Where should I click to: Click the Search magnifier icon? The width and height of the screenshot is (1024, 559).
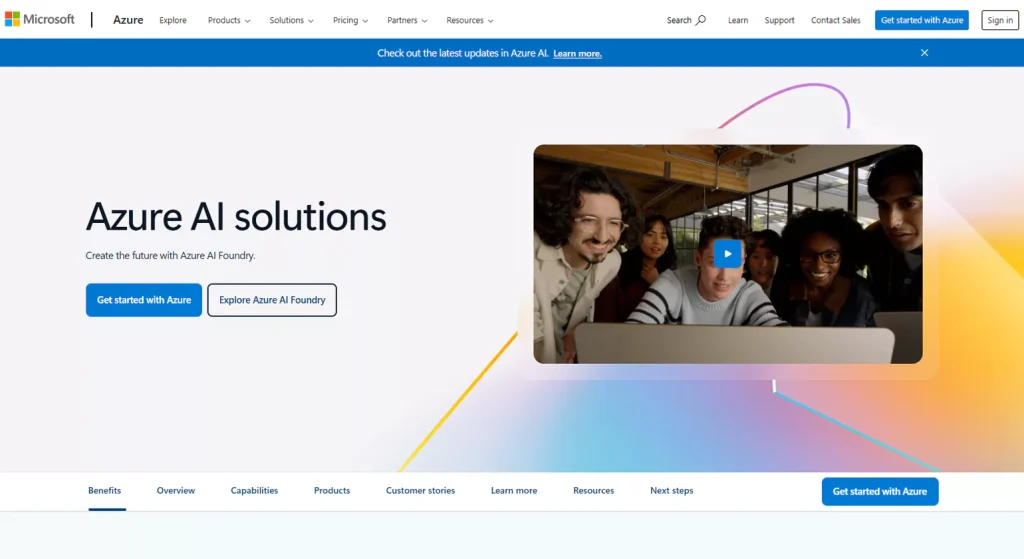(x=701, y=20)
